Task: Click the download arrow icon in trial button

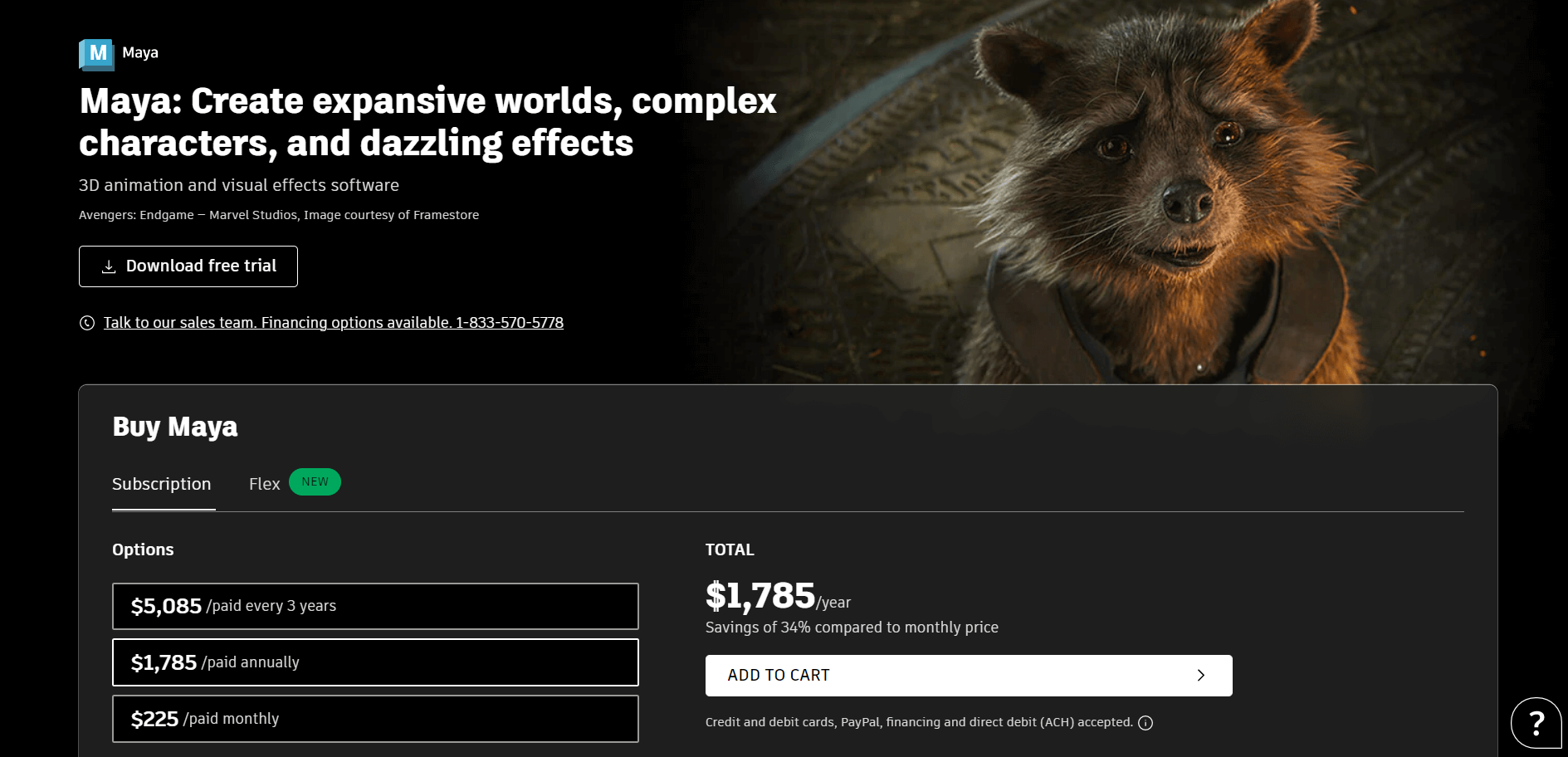Action: coord(109,266)
